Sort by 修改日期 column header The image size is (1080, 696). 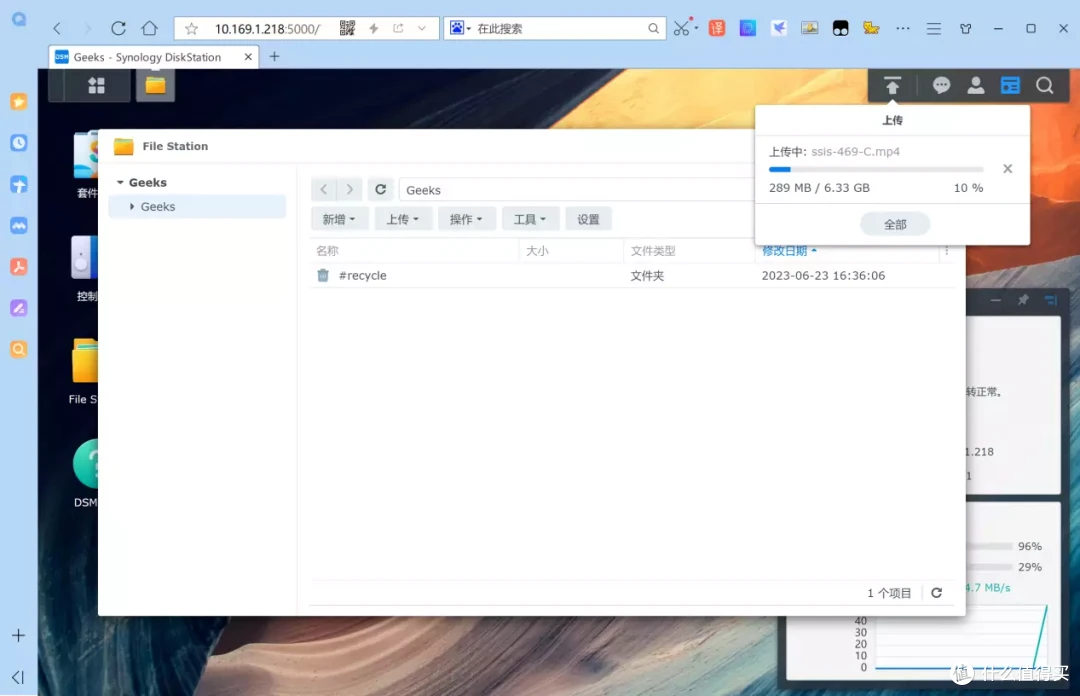click(x=785, y=251)
